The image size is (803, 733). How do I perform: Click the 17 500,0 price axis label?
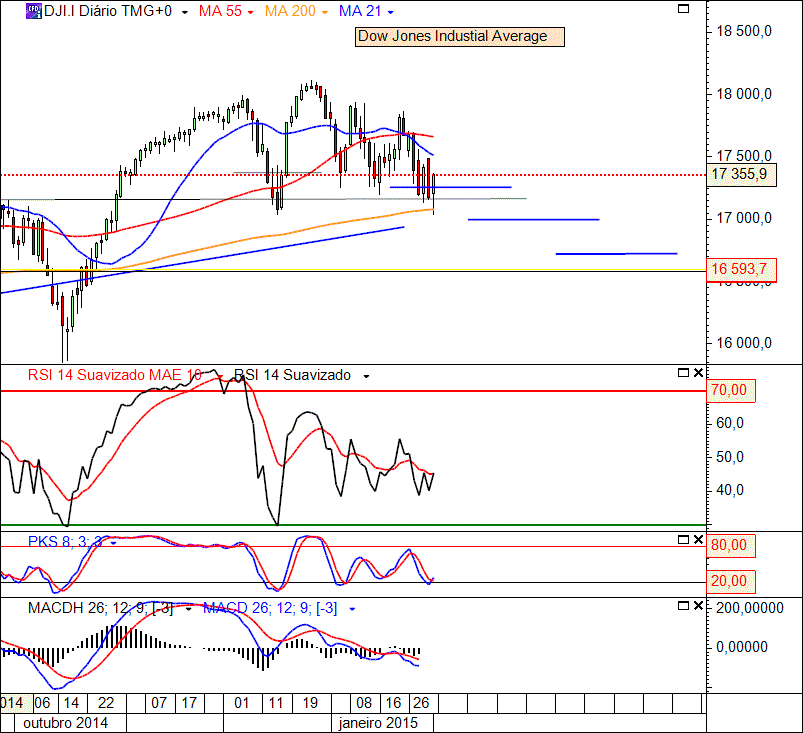744,156
